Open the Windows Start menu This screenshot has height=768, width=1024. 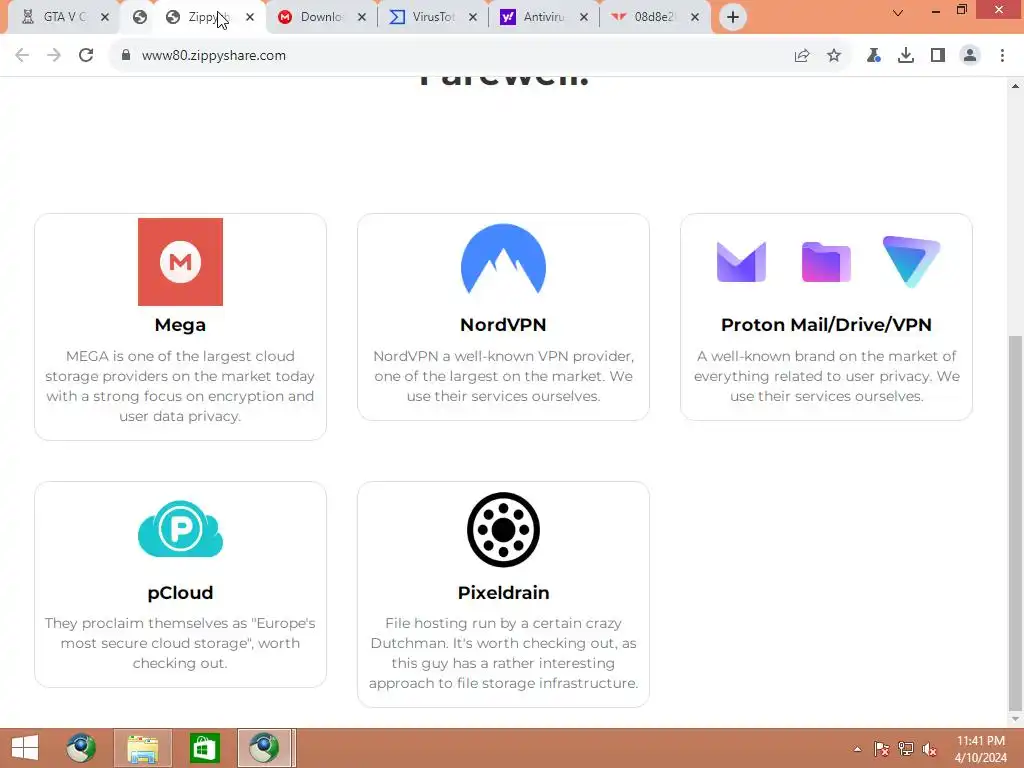[x=25, y=748]
